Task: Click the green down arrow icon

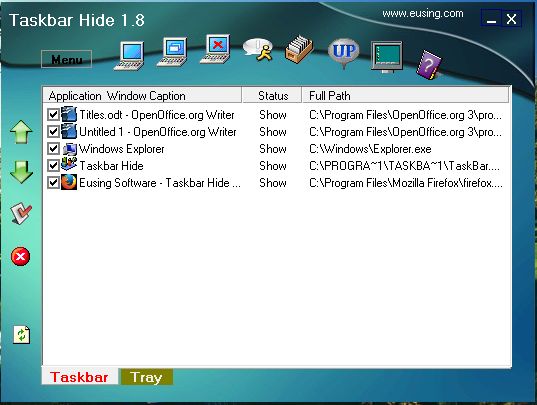Action: 21,172
